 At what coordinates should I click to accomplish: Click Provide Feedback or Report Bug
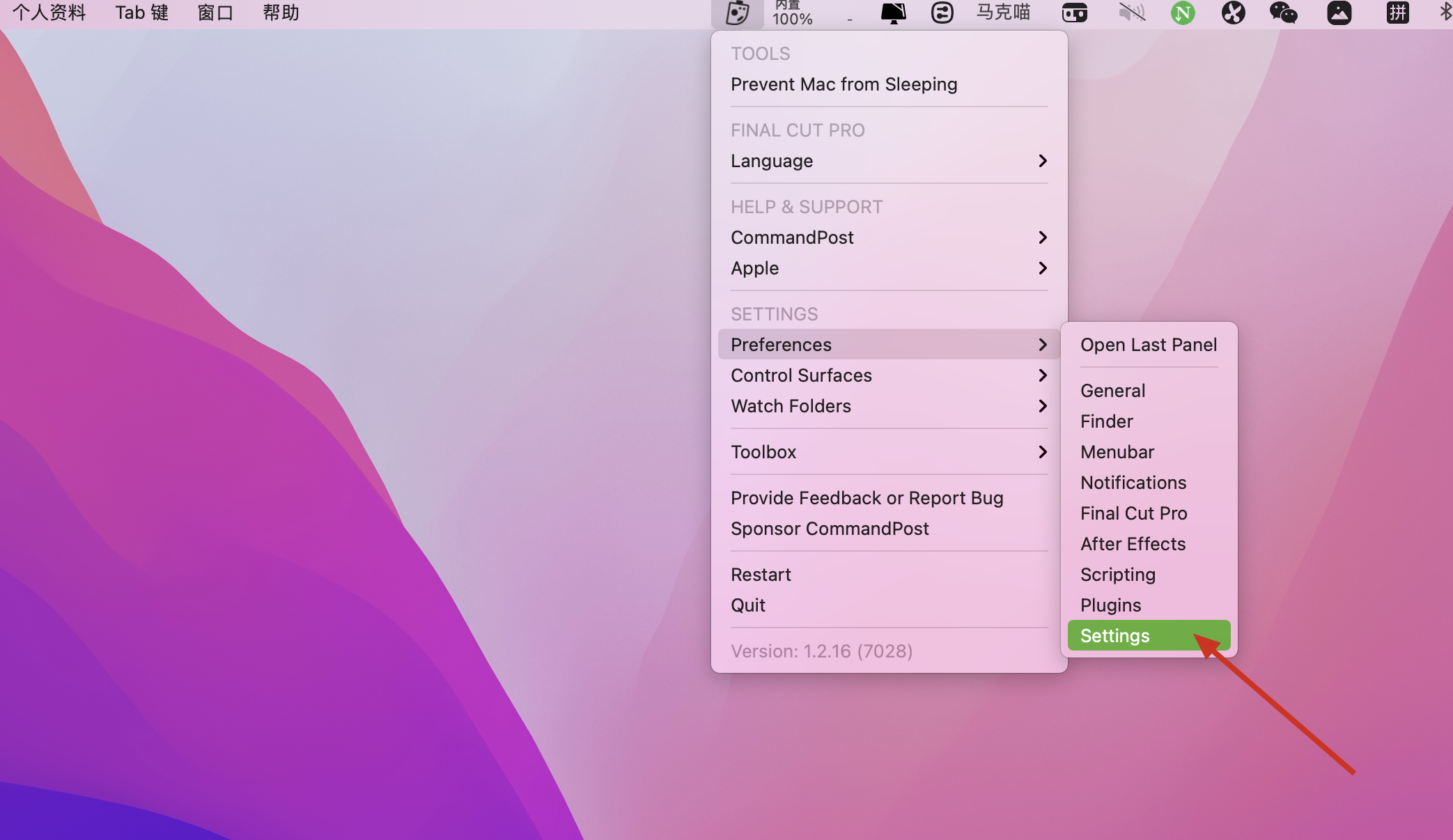click(x=867, y=498)
